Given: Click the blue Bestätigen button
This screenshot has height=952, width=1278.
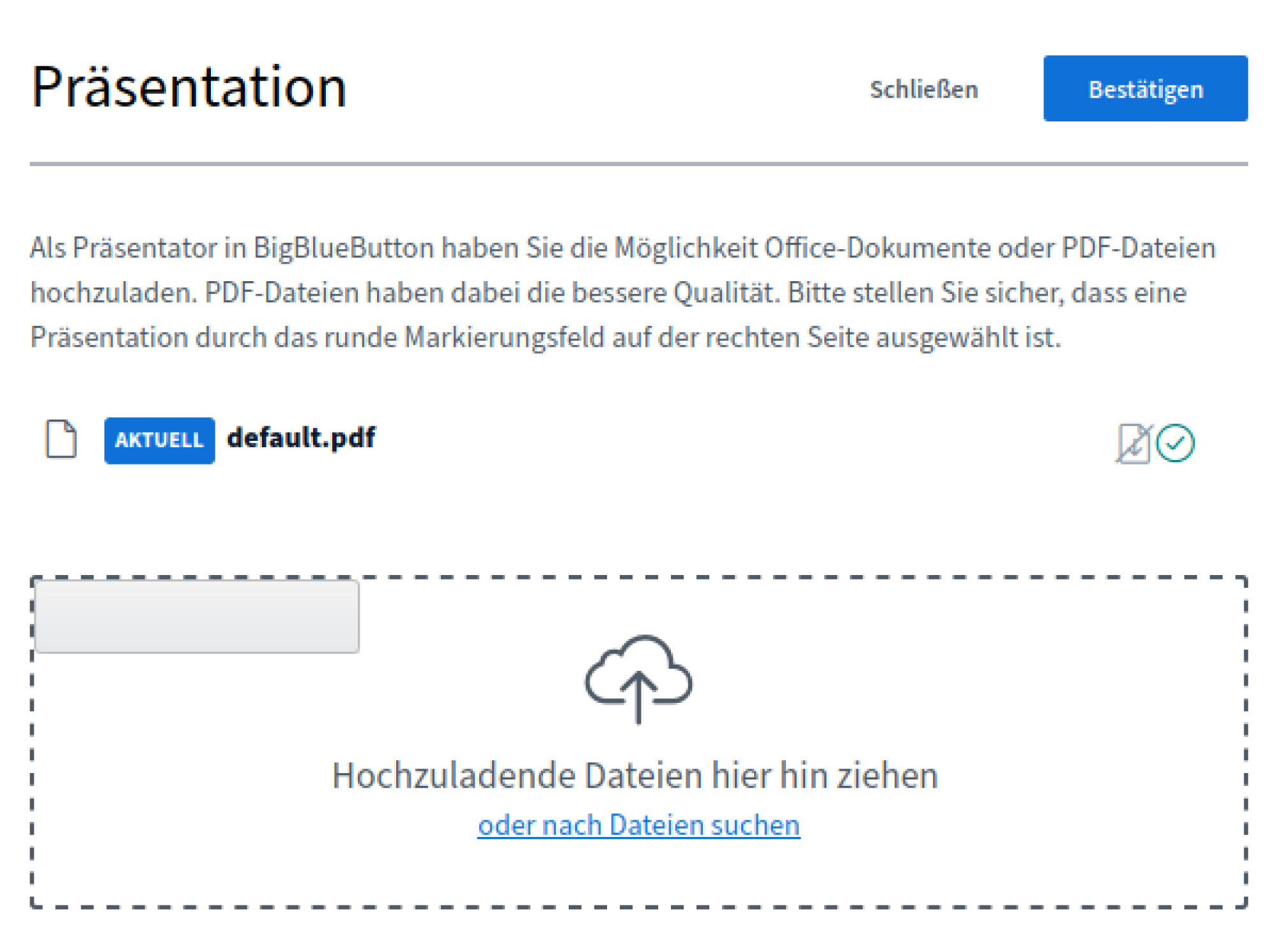Looking at the screenshot, I should click(x=1144, y=89).
